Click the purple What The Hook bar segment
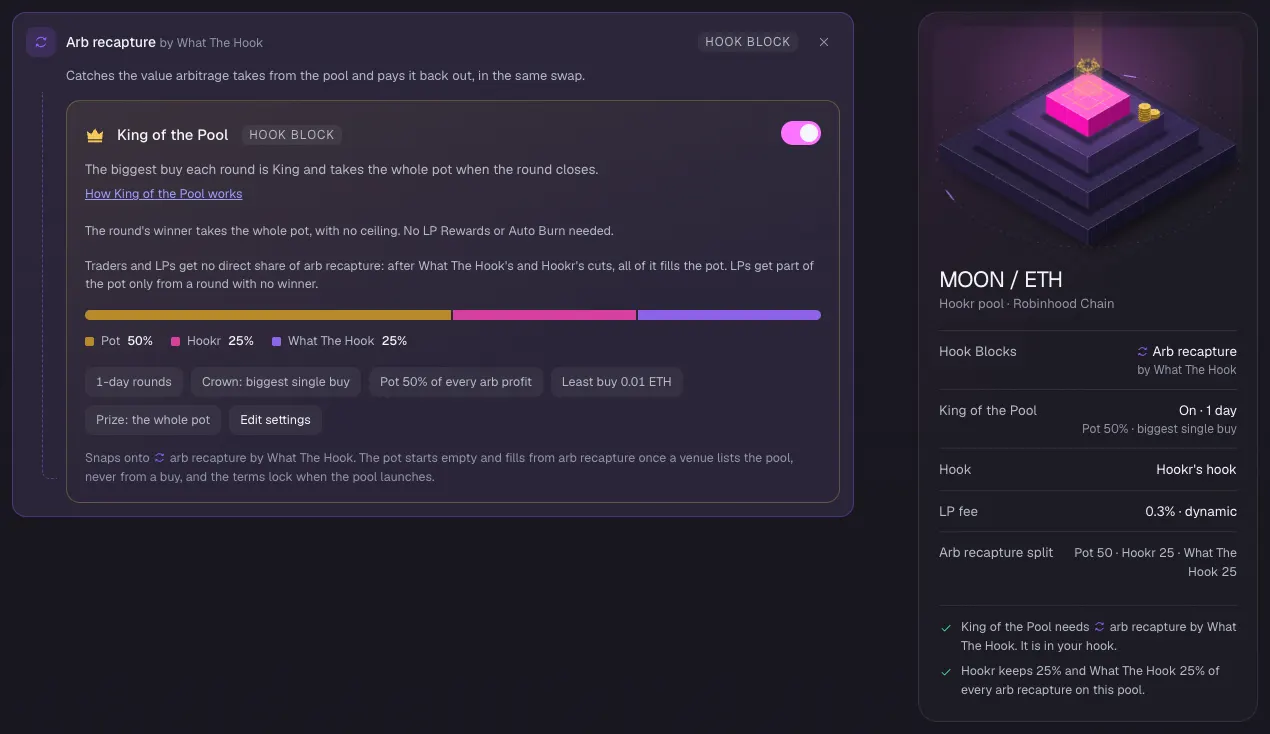 (x=729, y=315)
